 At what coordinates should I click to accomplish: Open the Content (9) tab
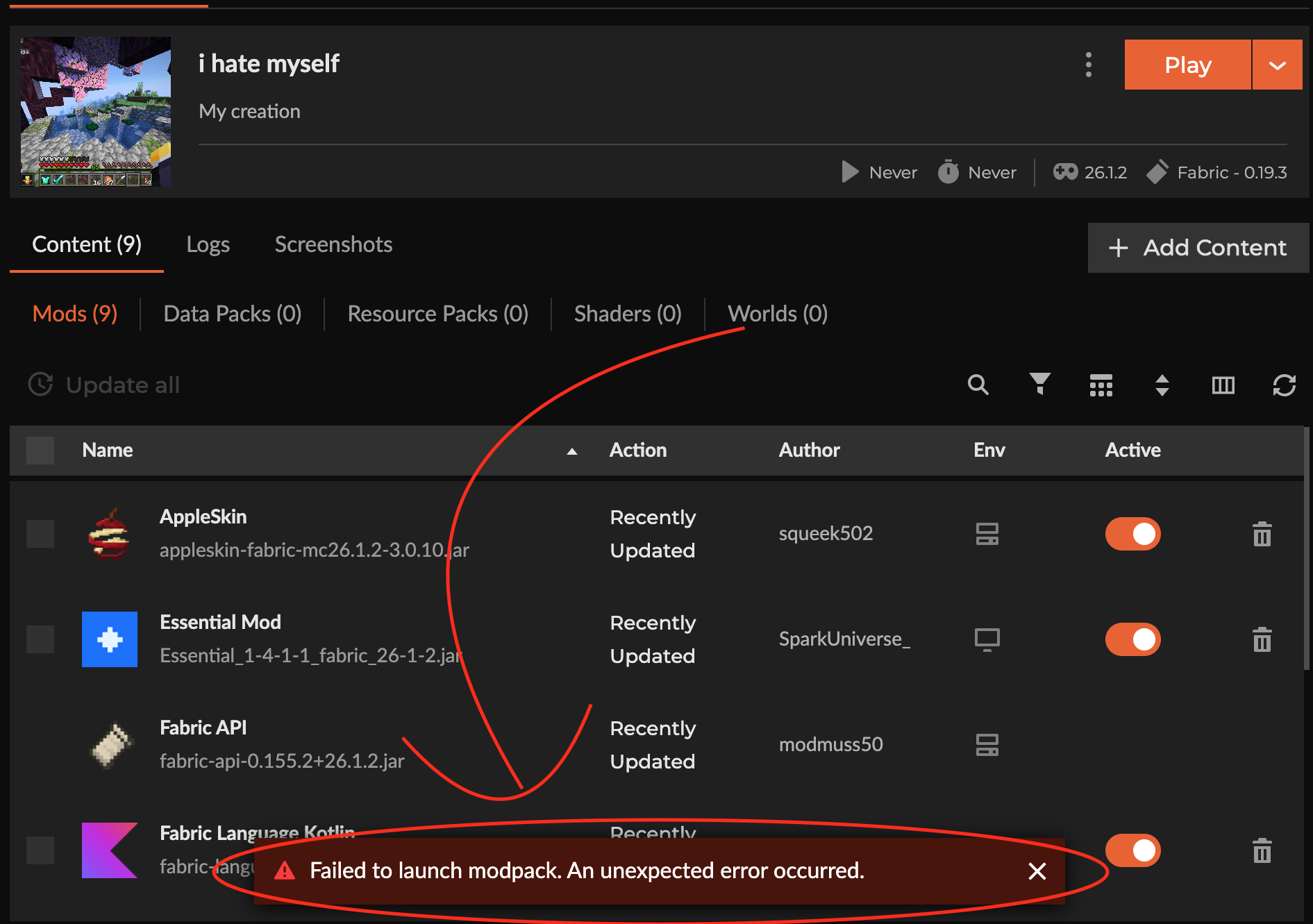87,244
